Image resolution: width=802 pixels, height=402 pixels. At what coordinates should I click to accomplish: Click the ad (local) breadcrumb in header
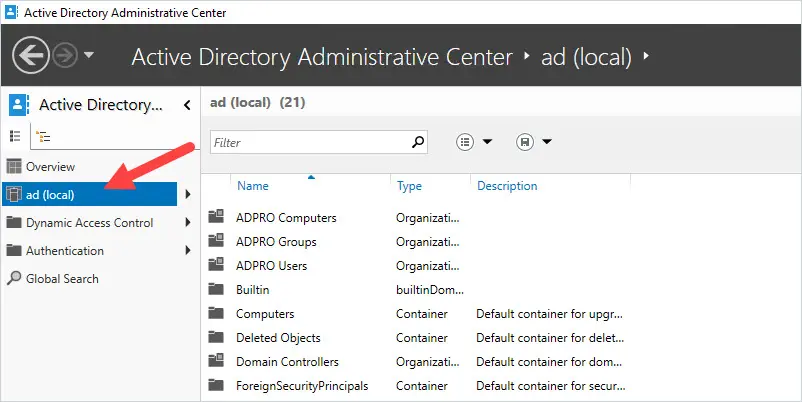(x=586, y=57)
